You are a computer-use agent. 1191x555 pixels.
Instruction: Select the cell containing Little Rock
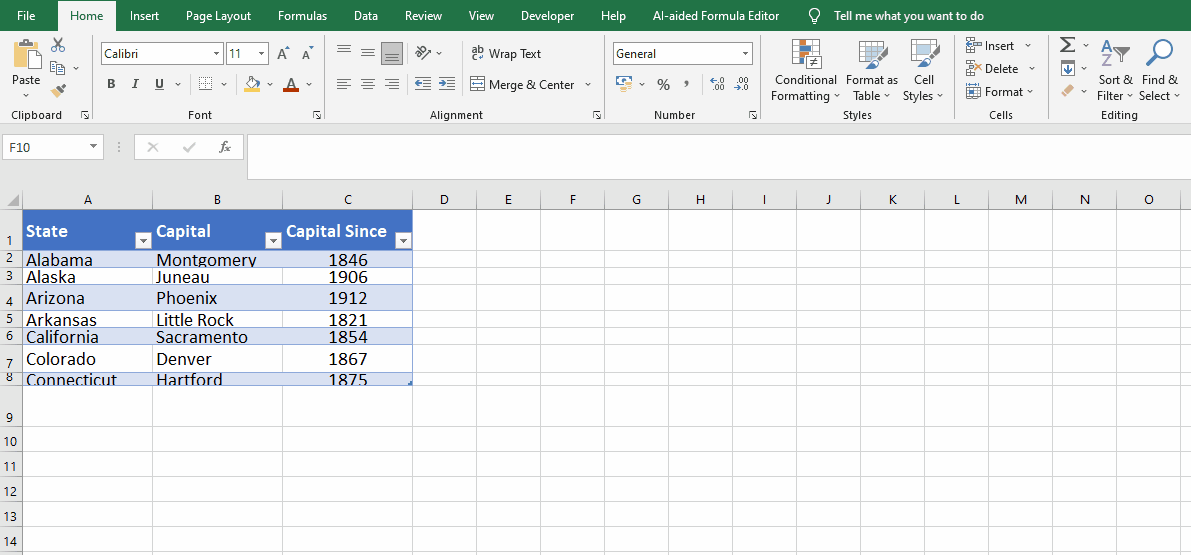coord(217,319)
